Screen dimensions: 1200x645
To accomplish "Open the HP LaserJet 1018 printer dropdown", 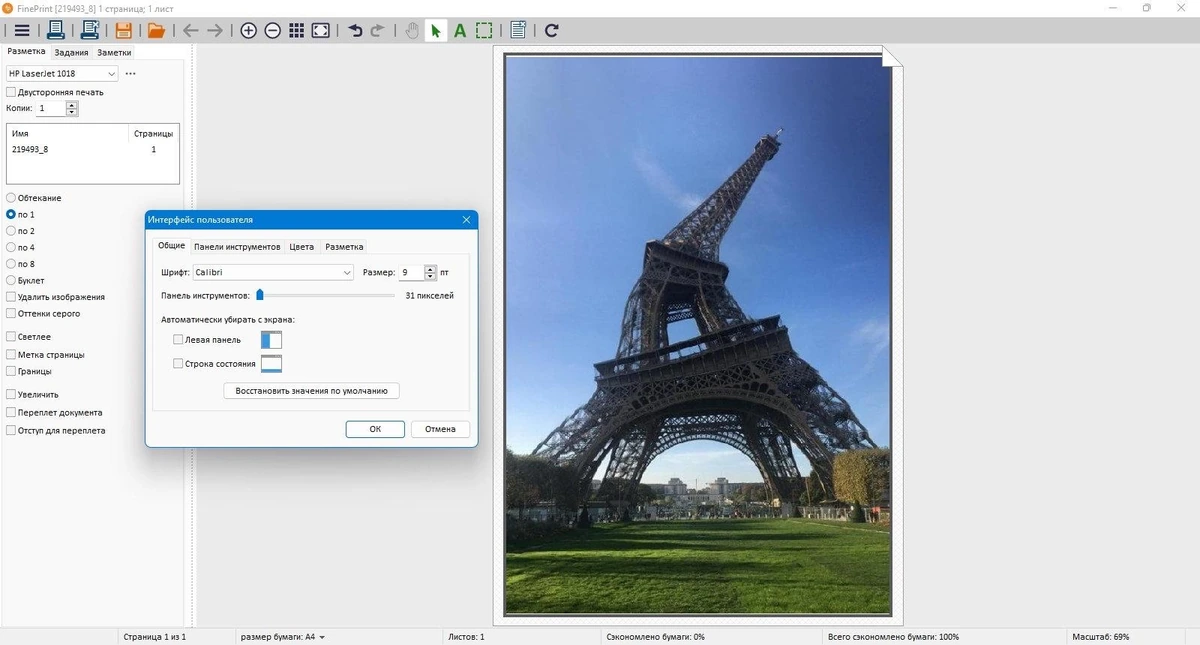I will pyautogui.click(x=62, y=73).
